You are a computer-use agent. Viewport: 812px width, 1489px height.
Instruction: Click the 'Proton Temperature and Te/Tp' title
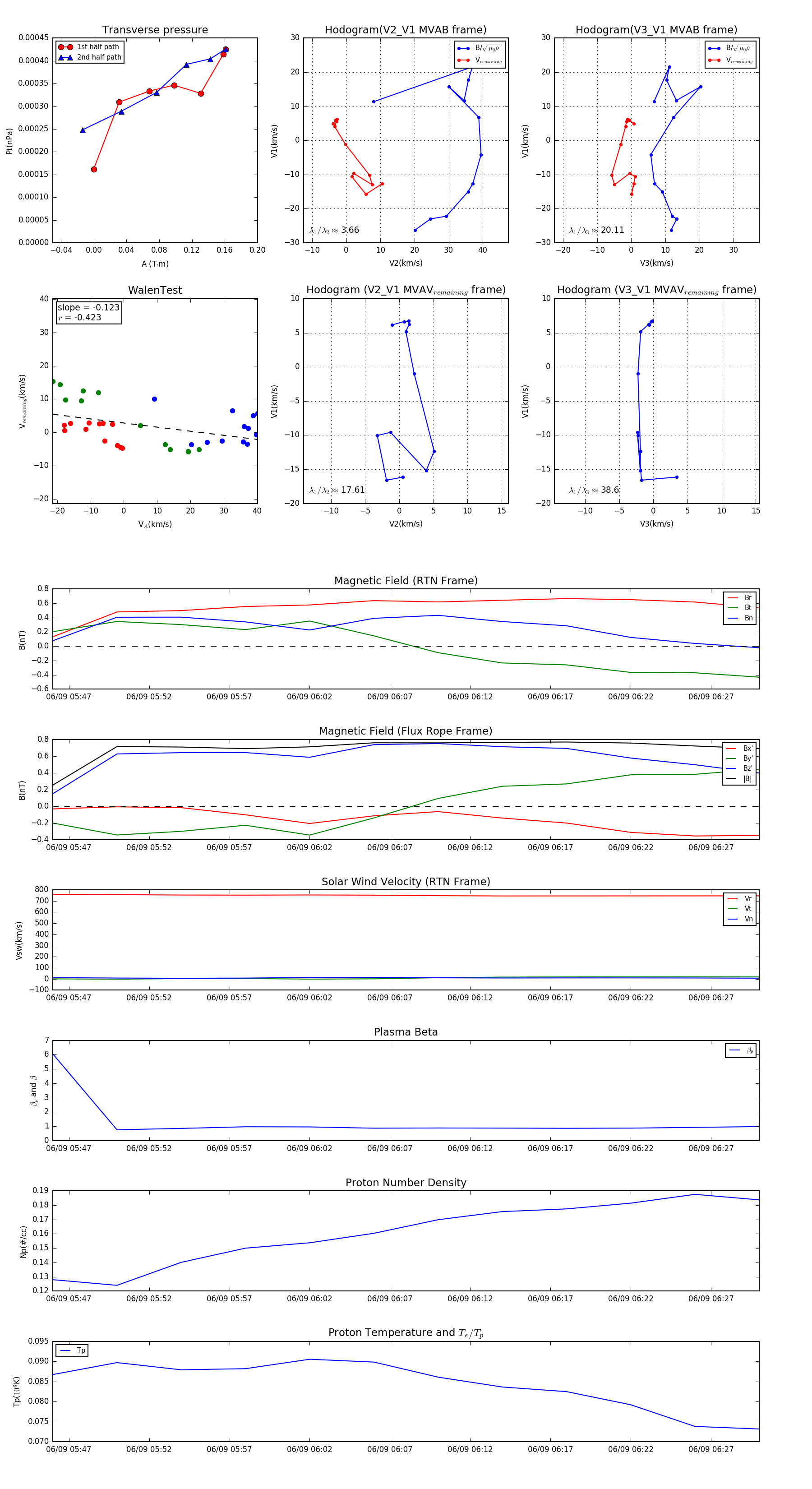[406, 1333]
